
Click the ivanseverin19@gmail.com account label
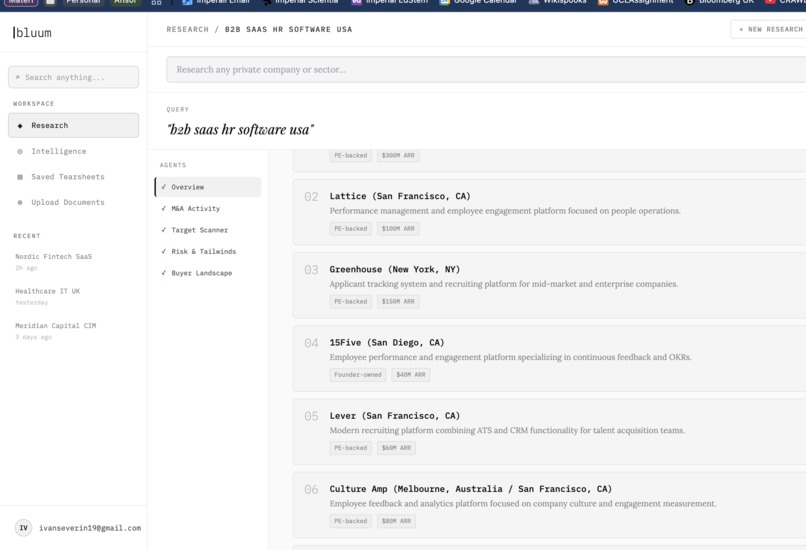click(90, 528)
